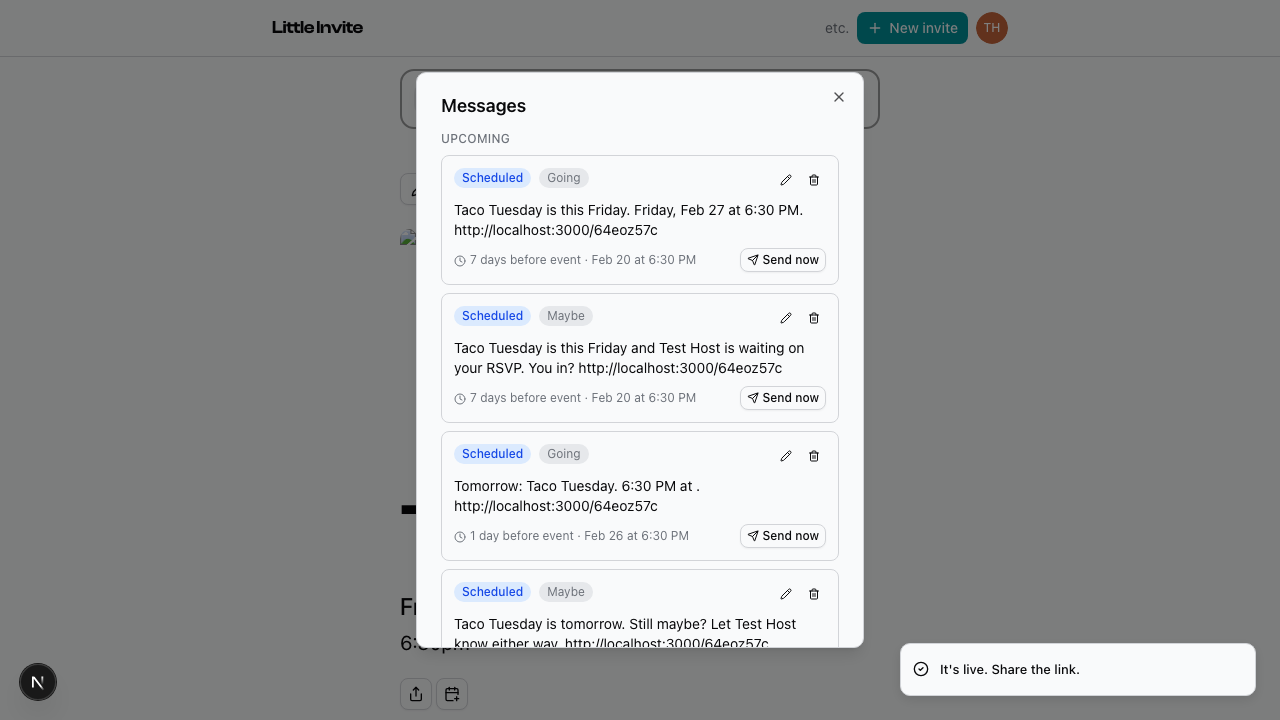Open the Next.js dev tools badge
This screenshot has width=1280, height=720.
pyautogui.click(x=38, y=682)
